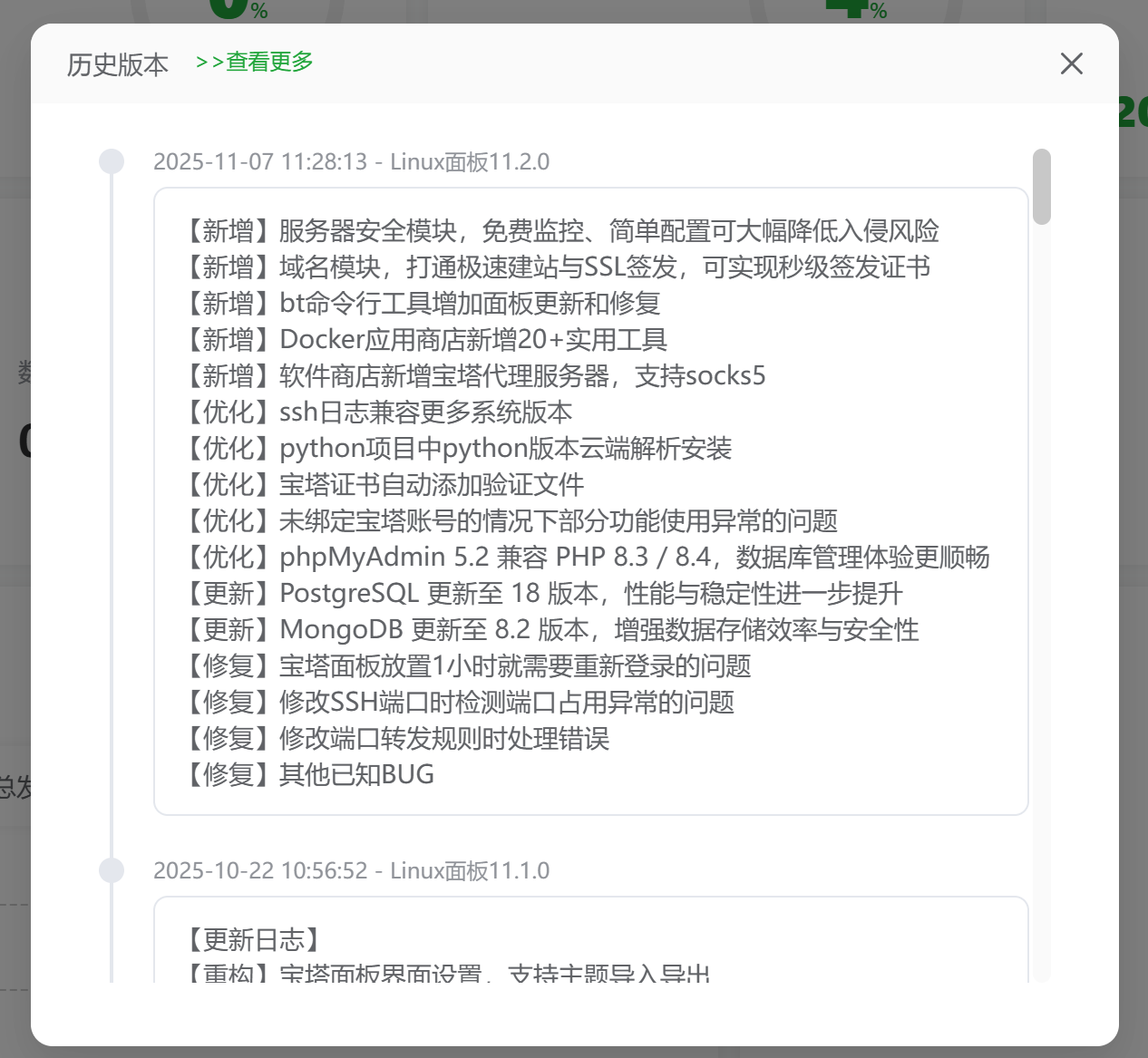Click the 【更新日志】 line under 11.1.0
The height and width of the screenshot is (1058, 1148).
[x=255, y=940]
